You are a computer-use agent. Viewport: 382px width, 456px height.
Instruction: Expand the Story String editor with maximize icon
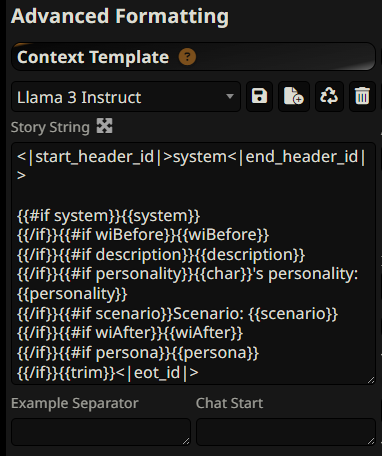(x=104, y=126)
